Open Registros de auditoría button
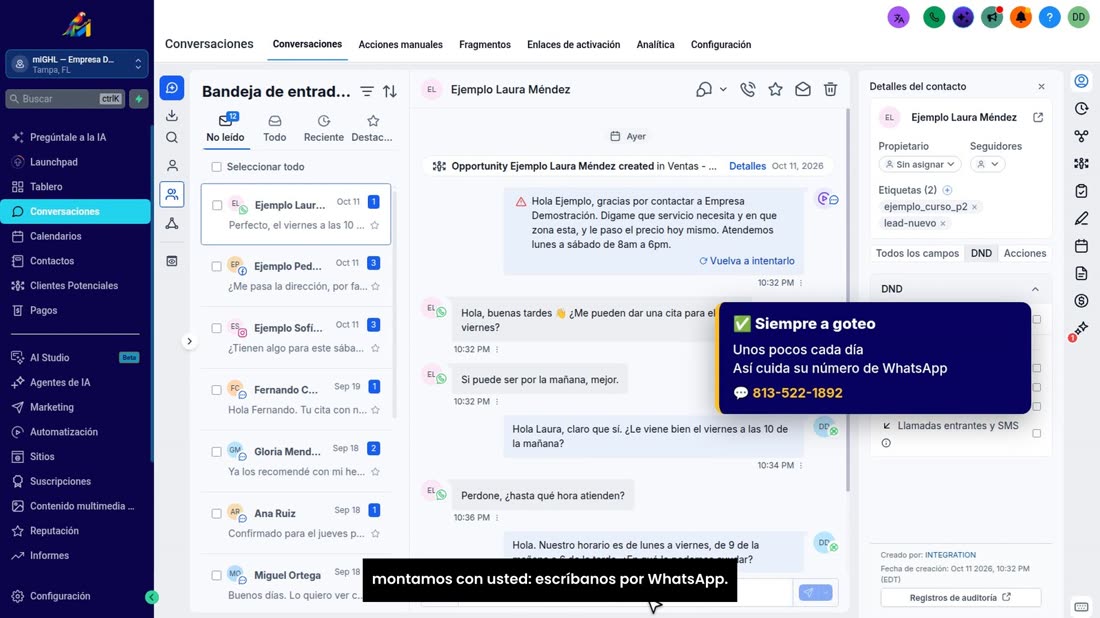Image resolution: width=1100 pixels, height=618 pixels. (960, 598)
